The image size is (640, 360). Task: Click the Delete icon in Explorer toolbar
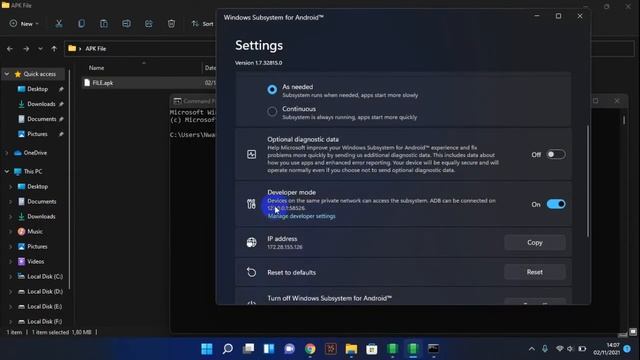click(171, 24)
